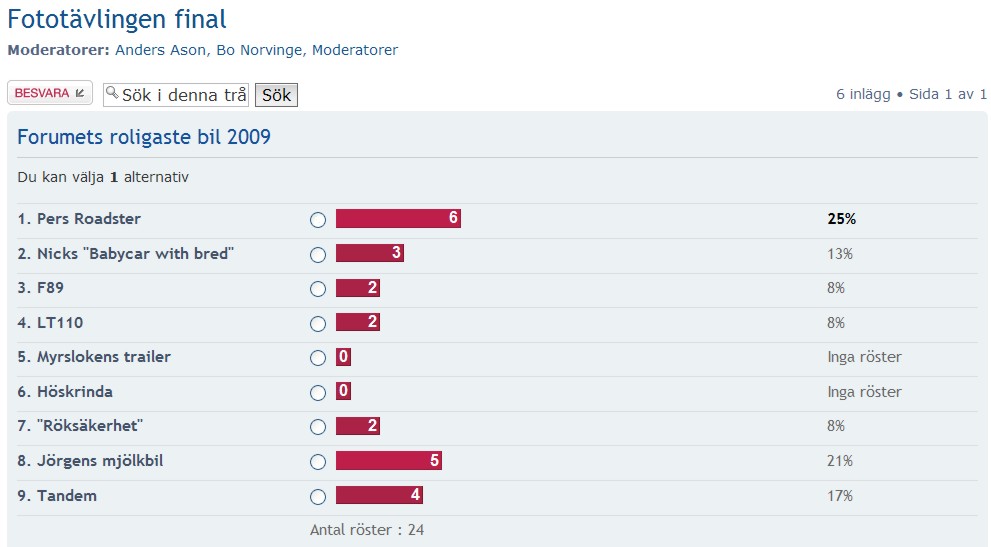Viewport: 991px width, 547px height.
Task: Open moderator Bo Norvinge's profile
Action: coord(259,50)
